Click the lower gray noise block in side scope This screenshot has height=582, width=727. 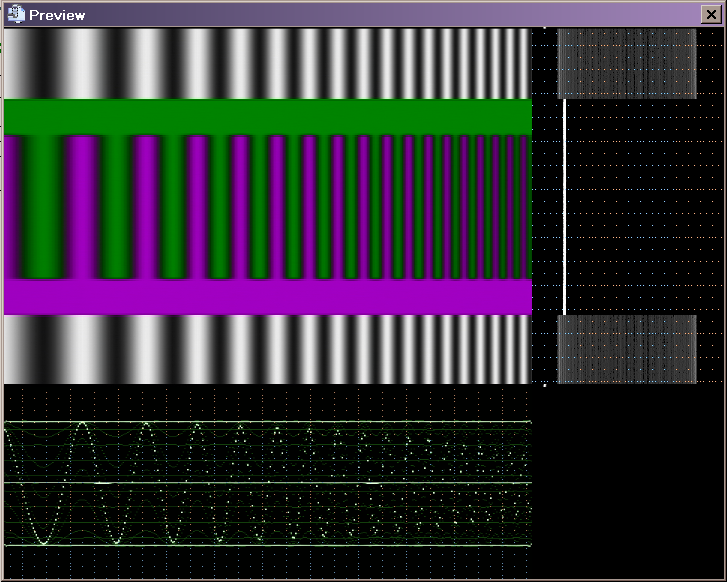626,349
